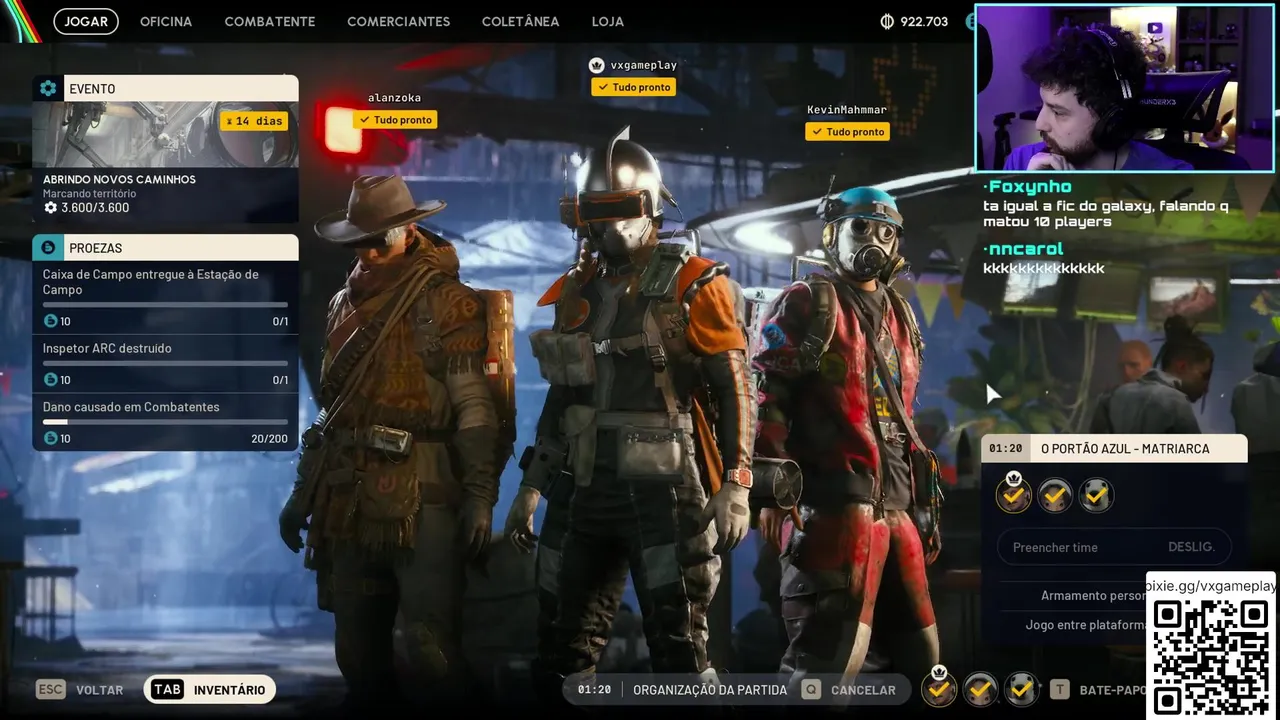
Task: Cancel matchmaking with CANCELAR
Action: 863,690
